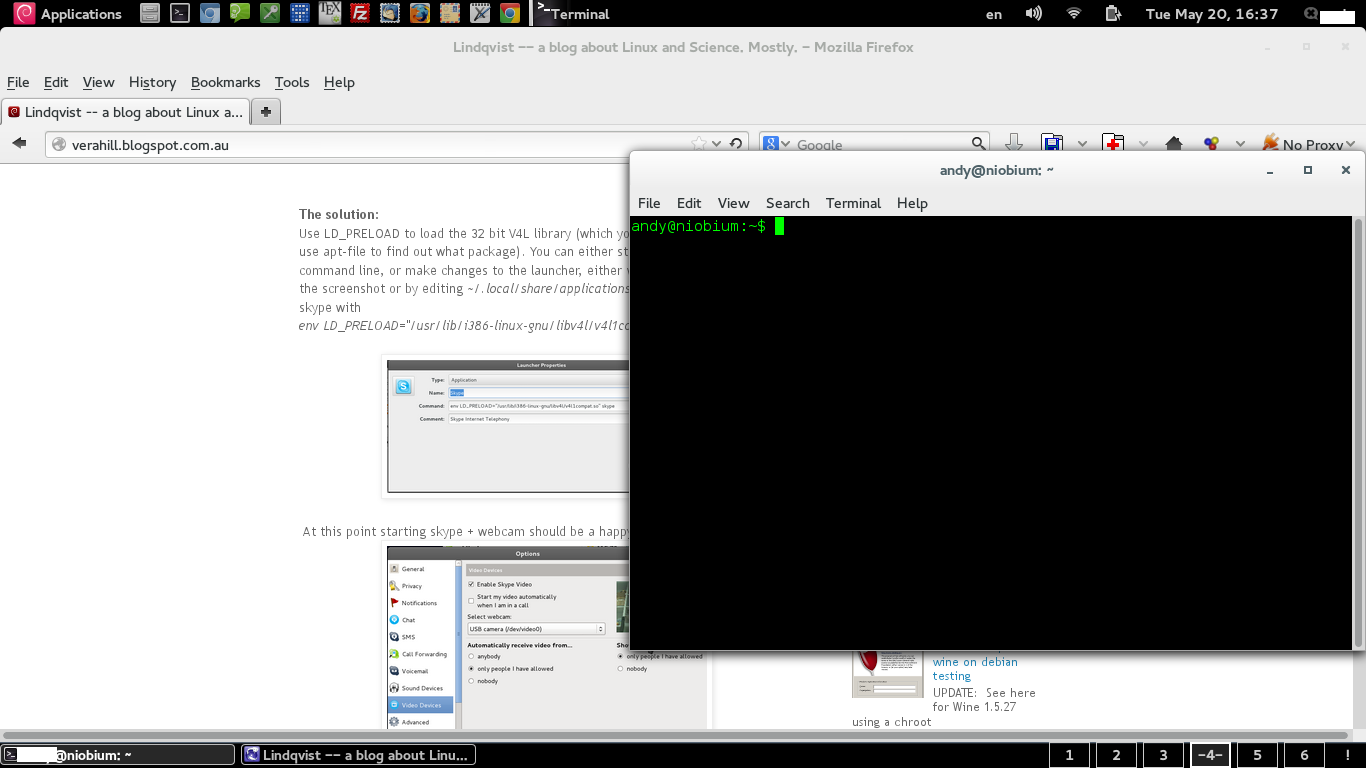
Task: Open Firefox History menu
Action: click(152, 82)
